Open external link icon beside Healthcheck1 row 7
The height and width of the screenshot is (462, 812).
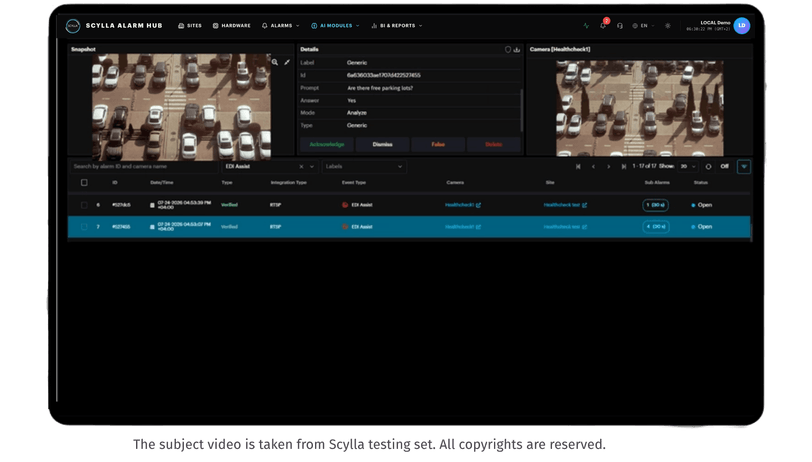[478, 227]
